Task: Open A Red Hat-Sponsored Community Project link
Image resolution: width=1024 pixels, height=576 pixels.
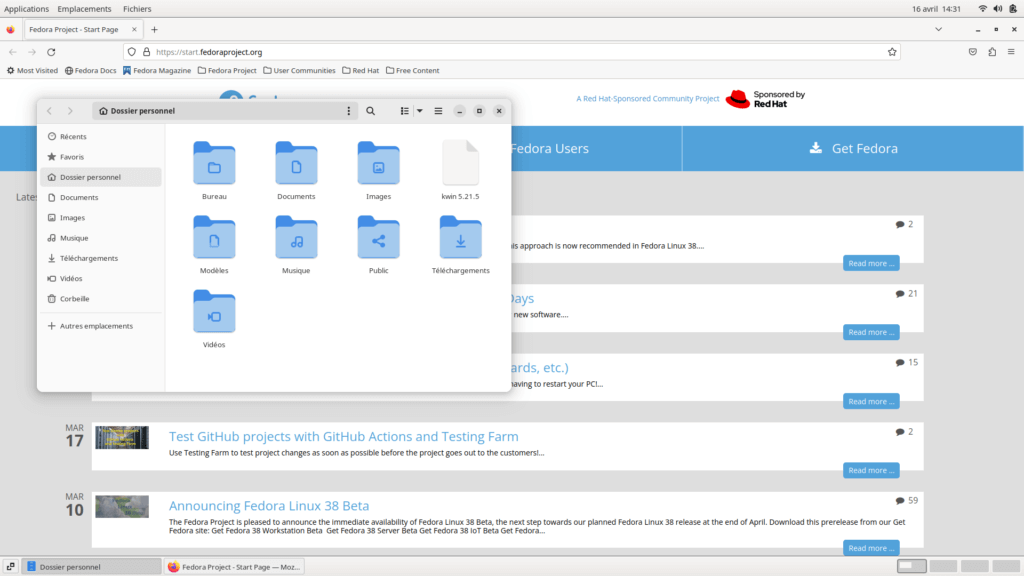Action: (647, 99)
